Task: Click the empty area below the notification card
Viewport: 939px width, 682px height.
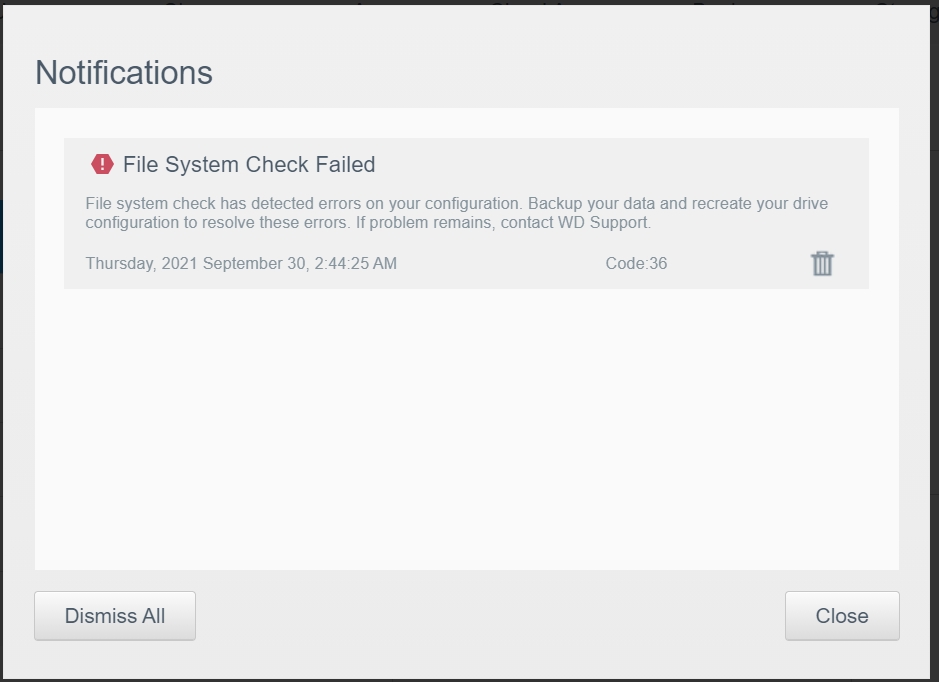Action: pyautogui.click(x=467, y=428)
